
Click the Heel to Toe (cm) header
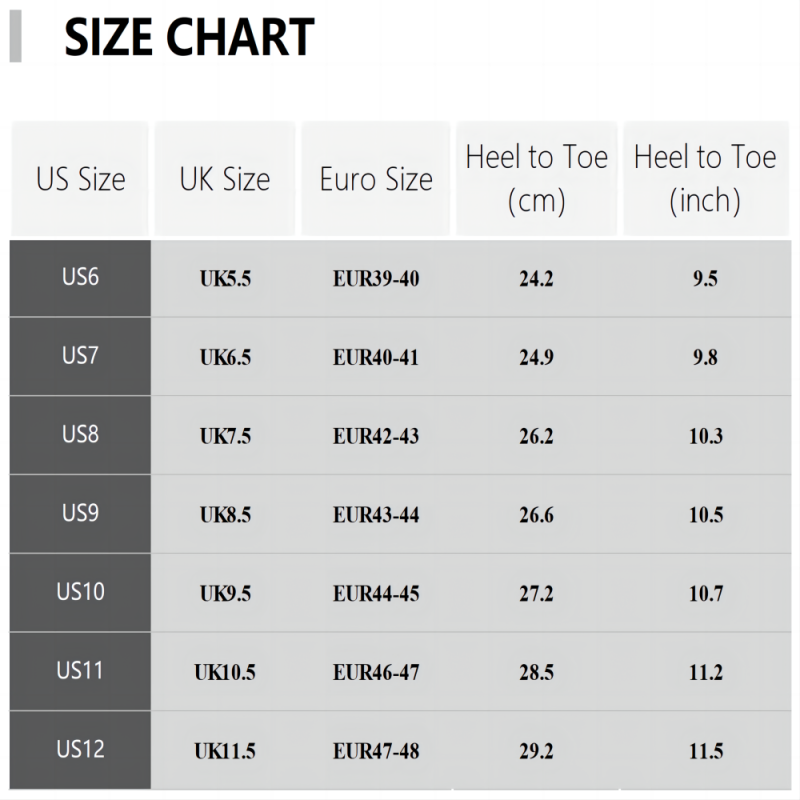[x=537, y=179]
